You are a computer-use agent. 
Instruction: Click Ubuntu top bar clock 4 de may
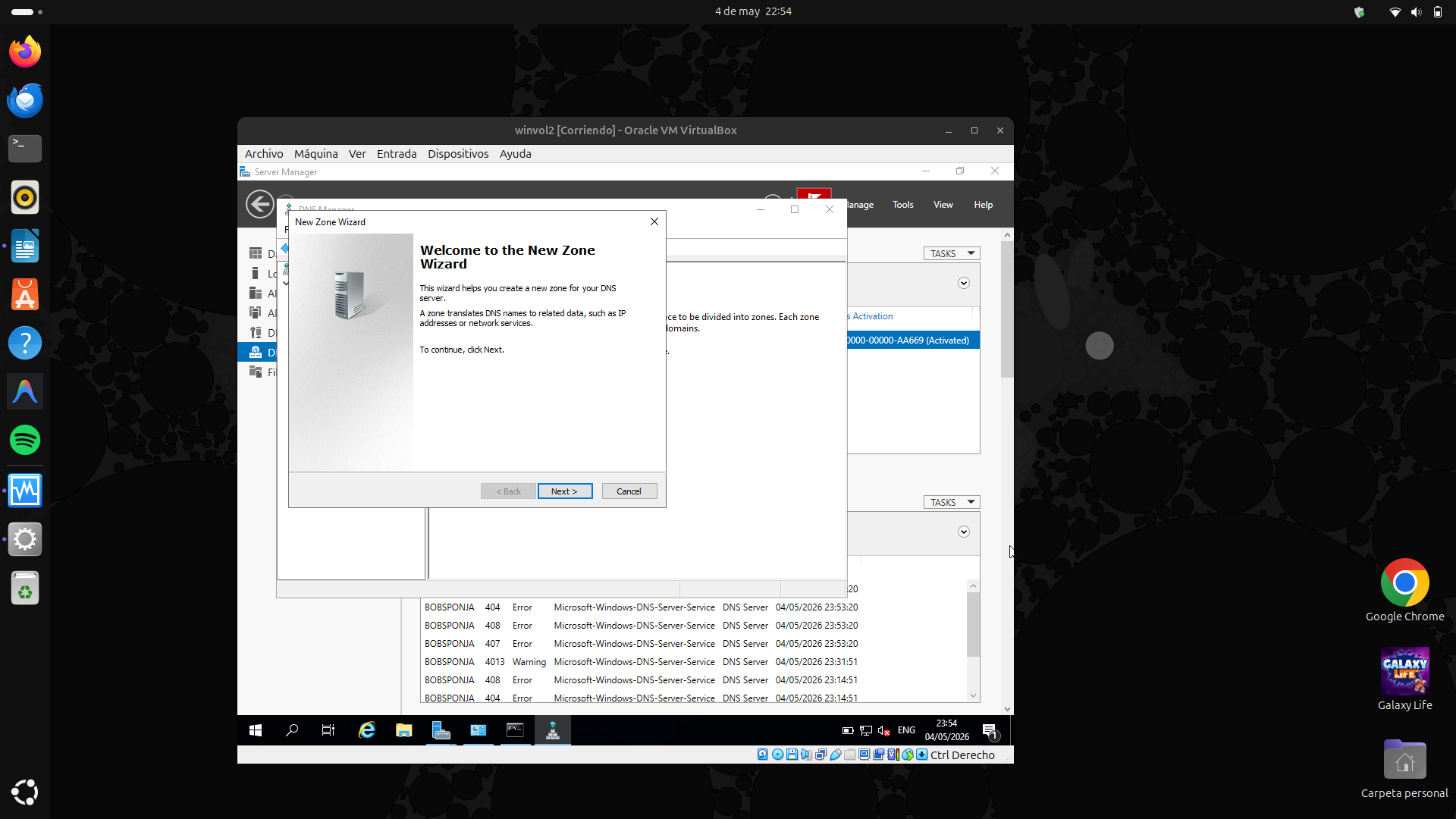[x=753, y=11]
